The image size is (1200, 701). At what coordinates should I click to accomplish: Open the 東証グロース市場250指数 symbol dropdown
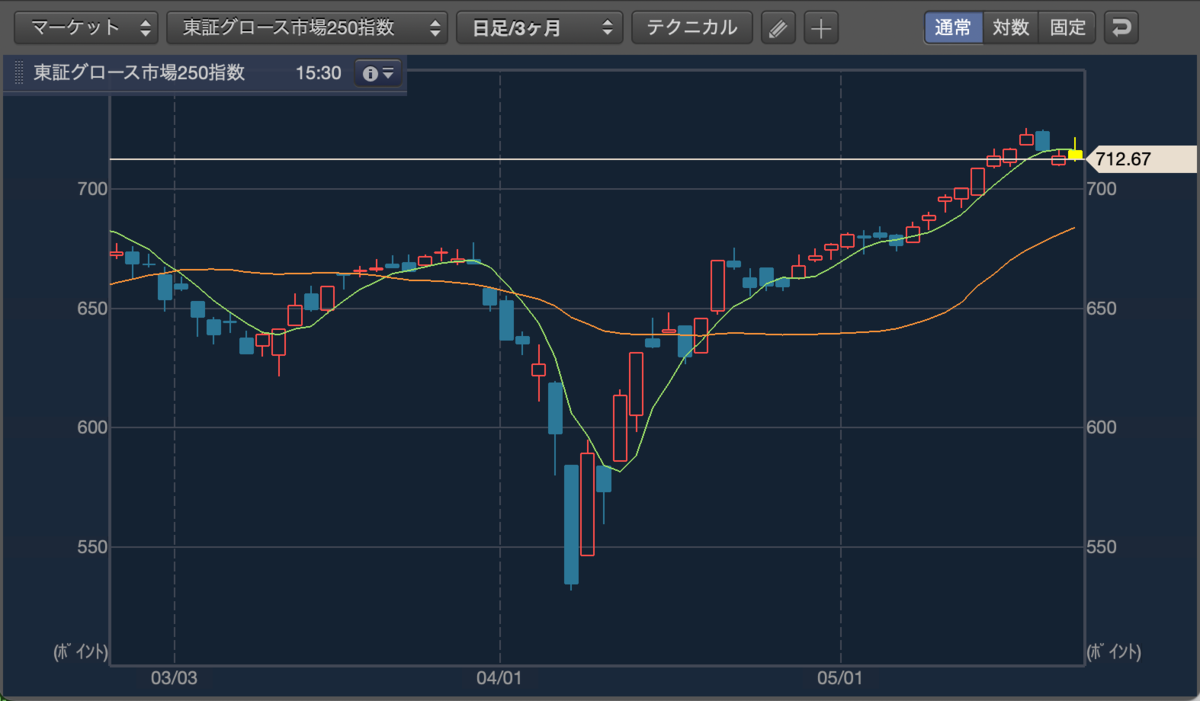(307, 28)
